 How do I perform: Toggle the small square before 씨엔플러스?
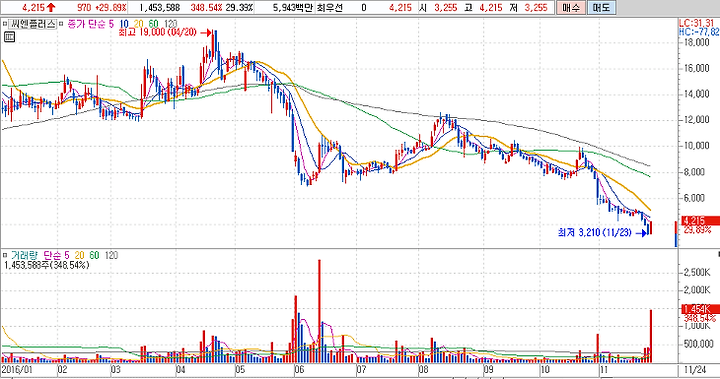(x=4, y=24)
